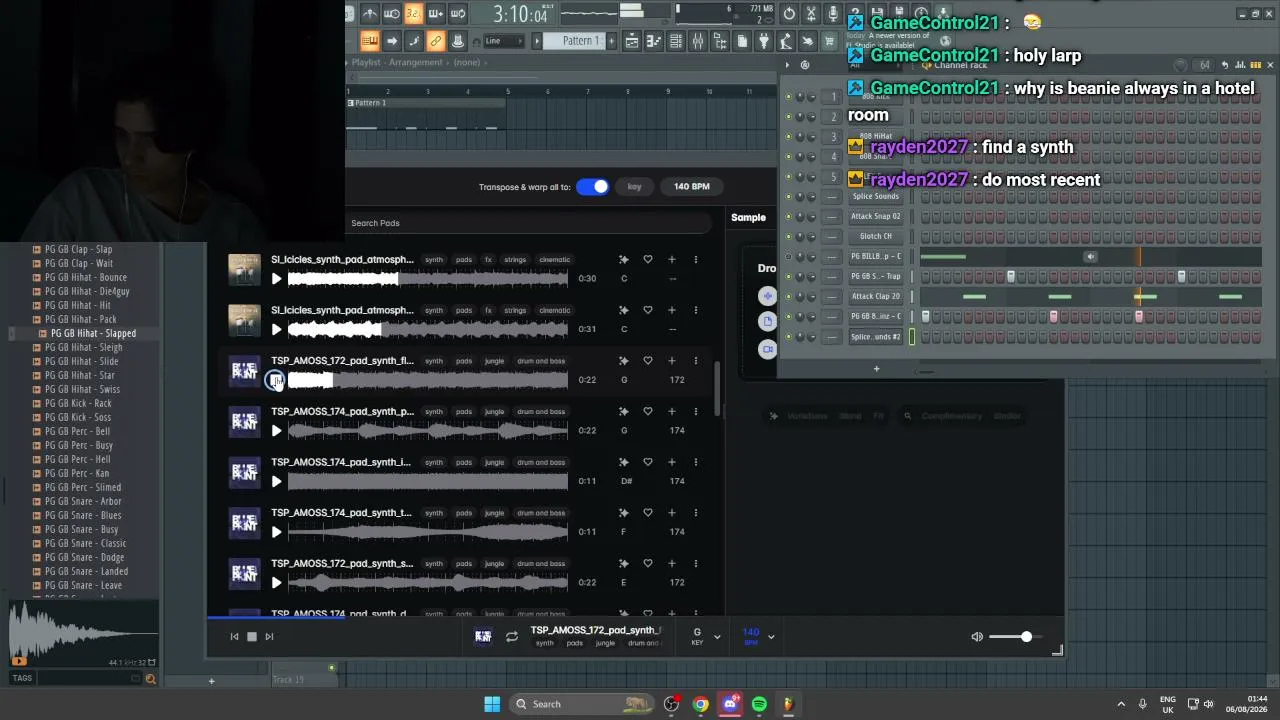Like the TSP_AMOSS_174_pad_synth_i sample with the heart

click(648, 462)
